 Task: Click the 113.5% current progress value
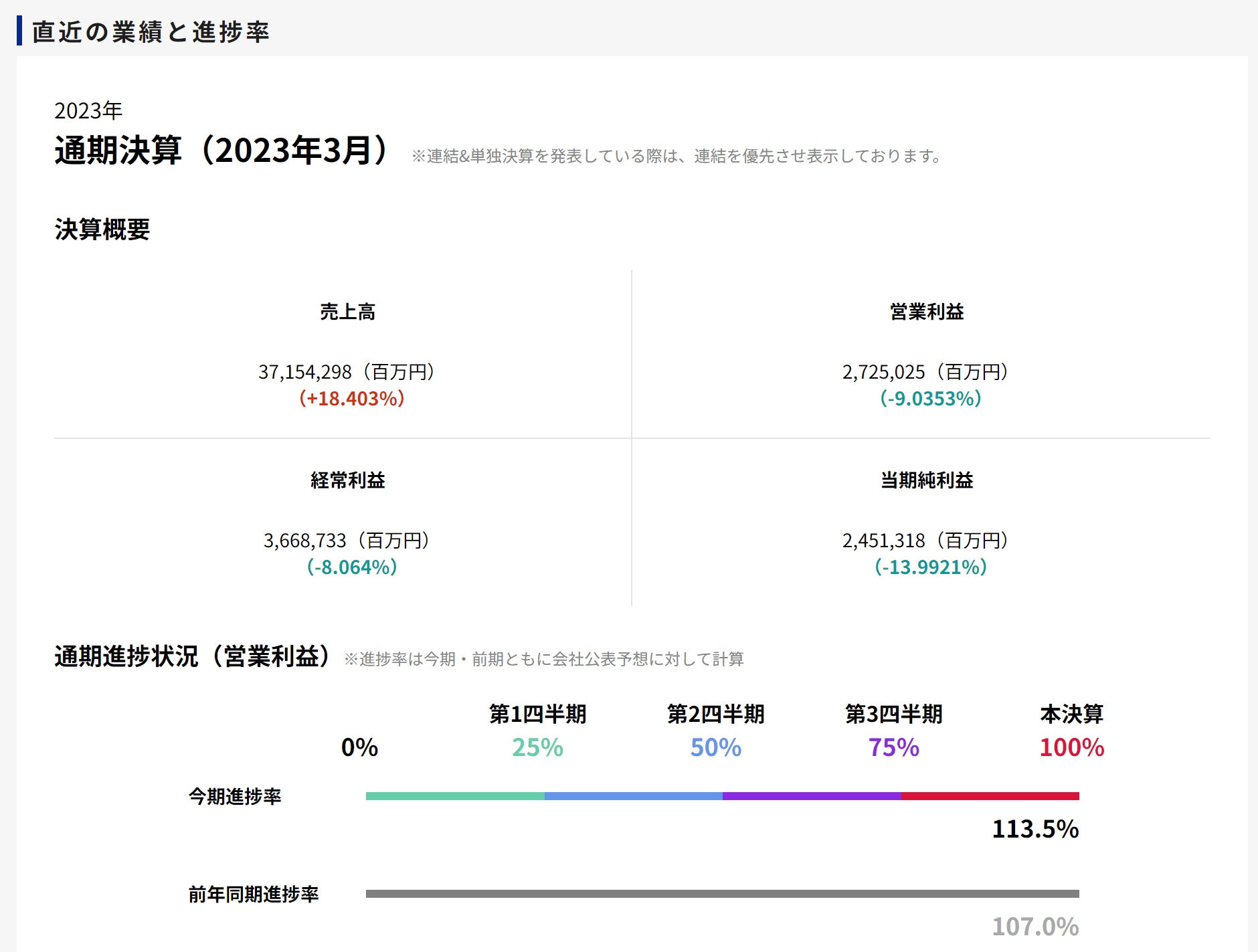coord(1035,830)
